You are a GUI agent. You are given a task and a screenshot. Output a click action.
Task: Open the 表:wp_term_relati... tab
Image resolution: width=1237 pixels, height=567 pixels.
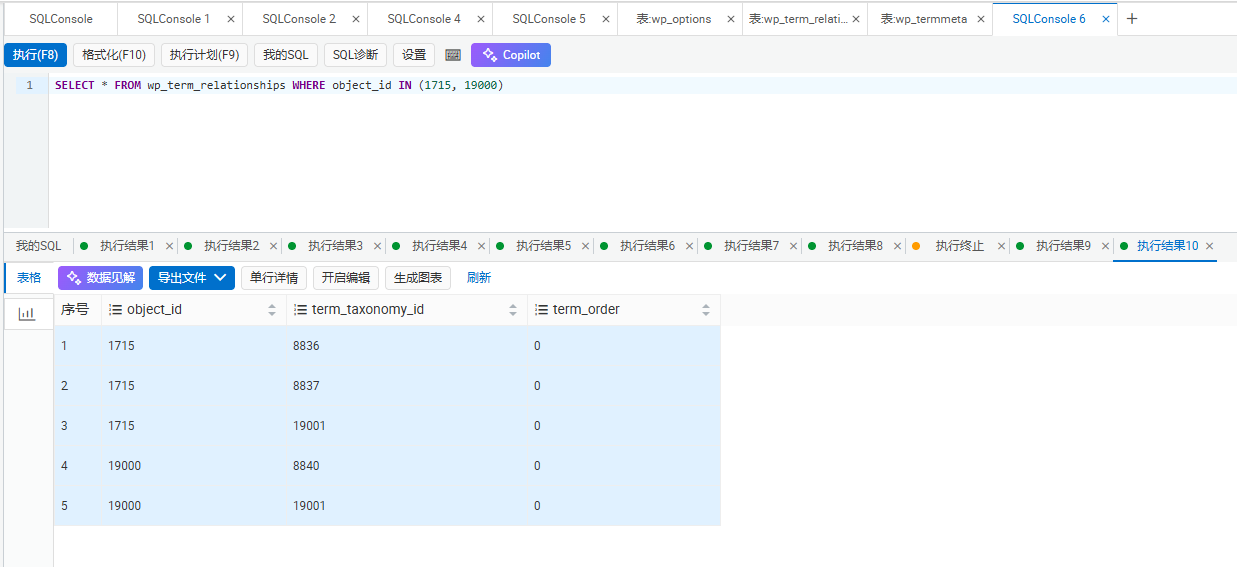(x=798, y=19)
